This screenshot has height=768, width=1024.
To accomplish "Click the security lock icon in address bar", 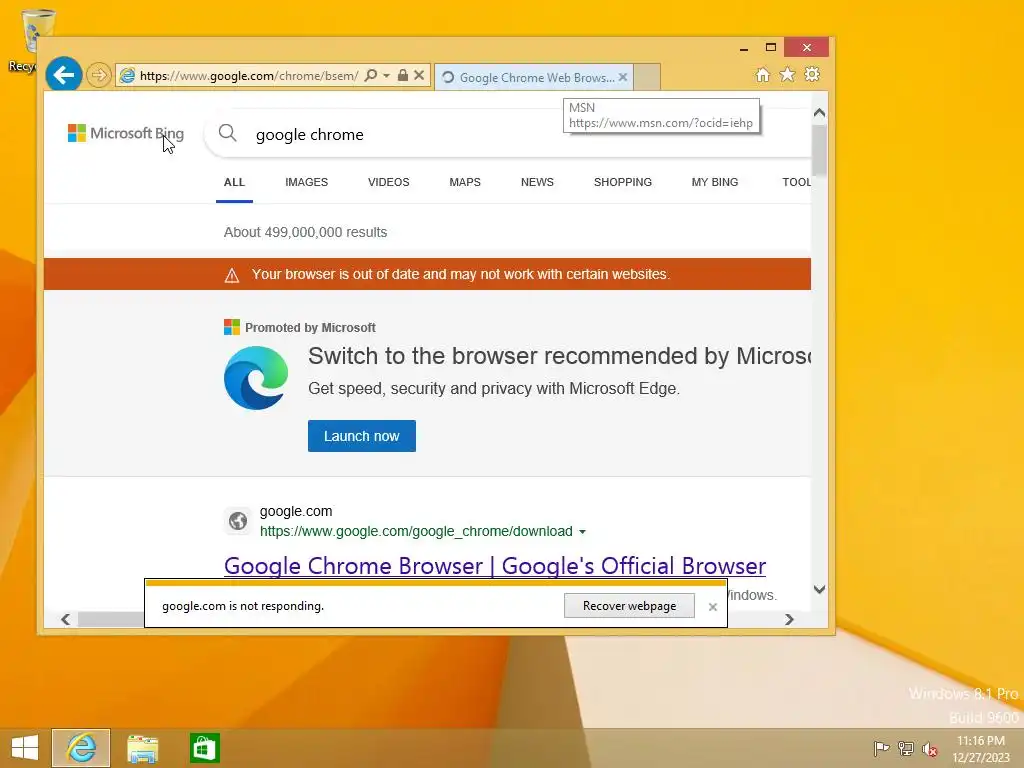I will point(403,76).
